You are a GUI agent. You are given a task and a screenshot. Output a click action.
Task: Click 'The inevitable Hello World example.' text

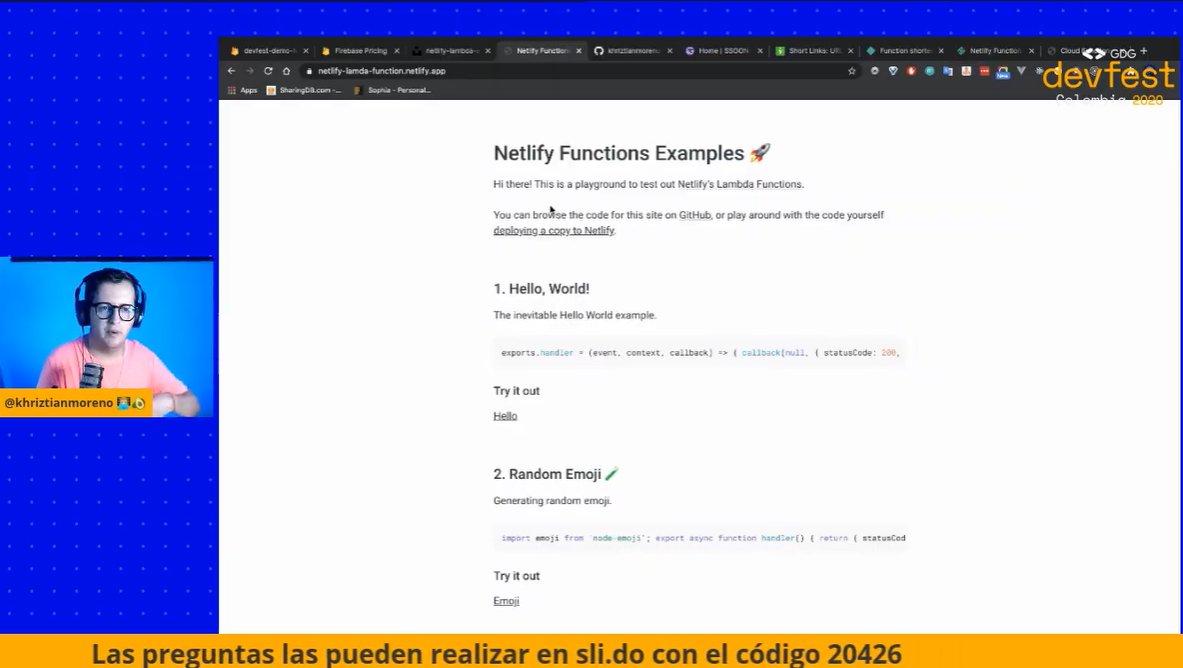[575, 316]
